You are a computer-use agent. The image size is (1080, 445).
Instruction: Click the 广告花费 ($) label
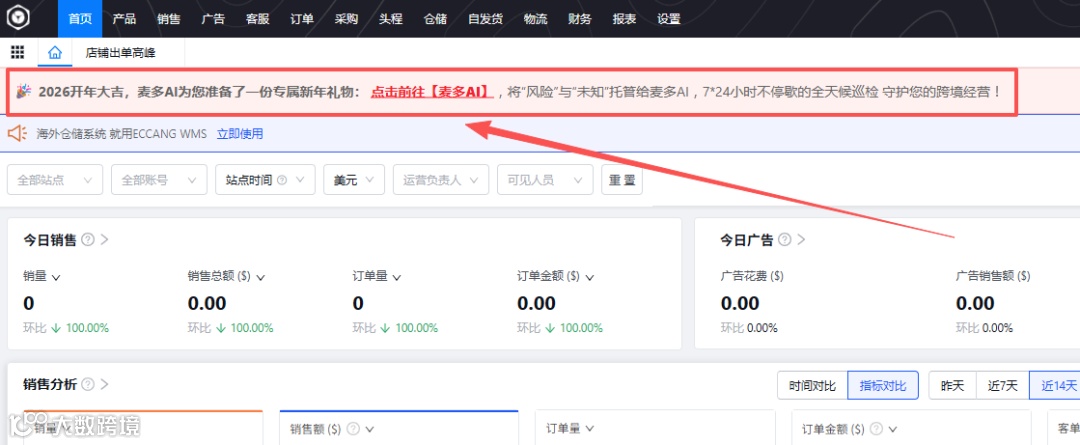[752, 276]
